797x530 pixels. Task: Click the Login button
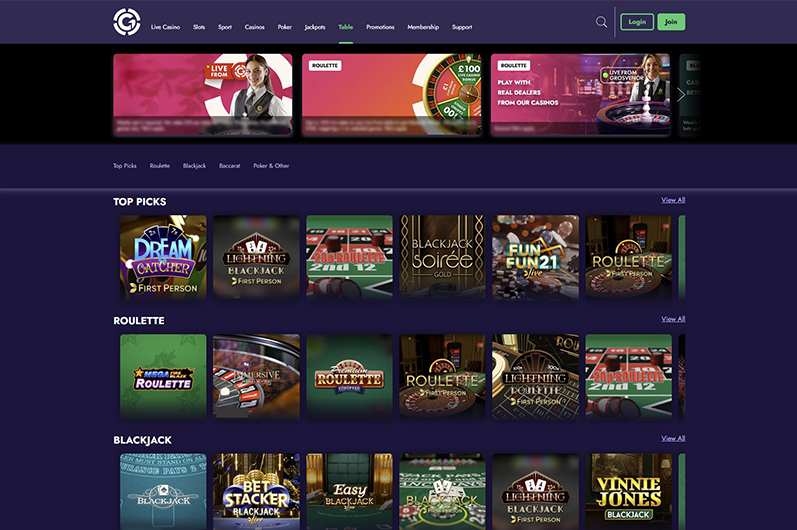click(x=636, y=22)
